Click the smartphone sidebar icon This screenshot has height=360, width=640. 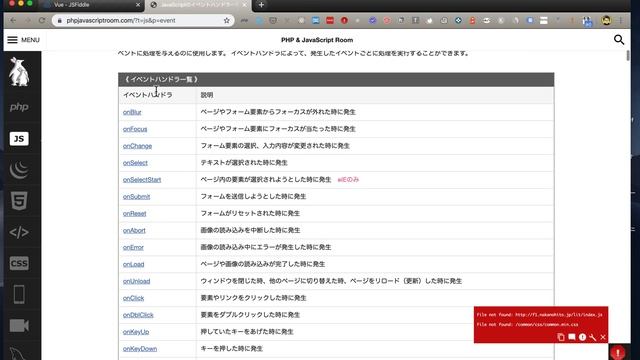19,294
